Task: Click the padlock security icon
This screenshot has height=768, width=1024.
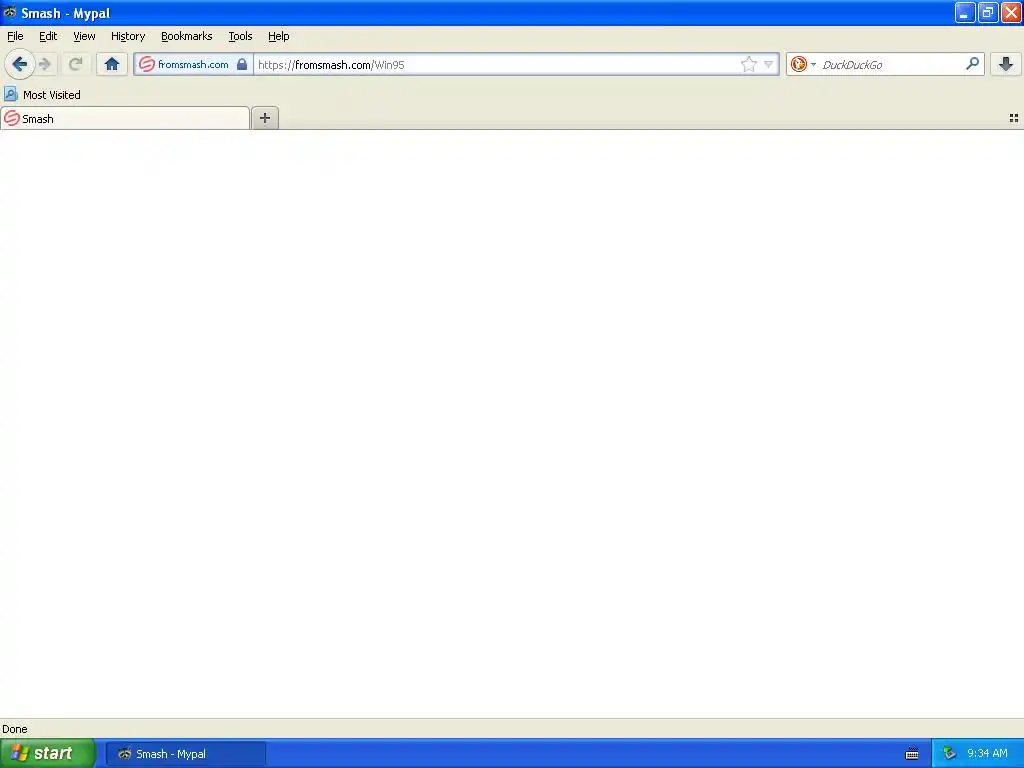Action: (242, 64)
